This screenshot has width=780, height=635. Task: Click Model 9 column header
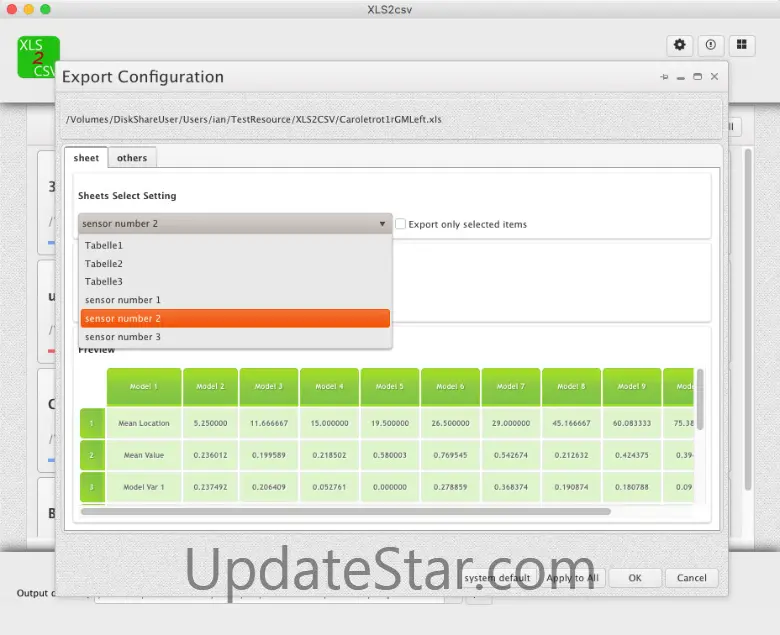tap(632, 386)
